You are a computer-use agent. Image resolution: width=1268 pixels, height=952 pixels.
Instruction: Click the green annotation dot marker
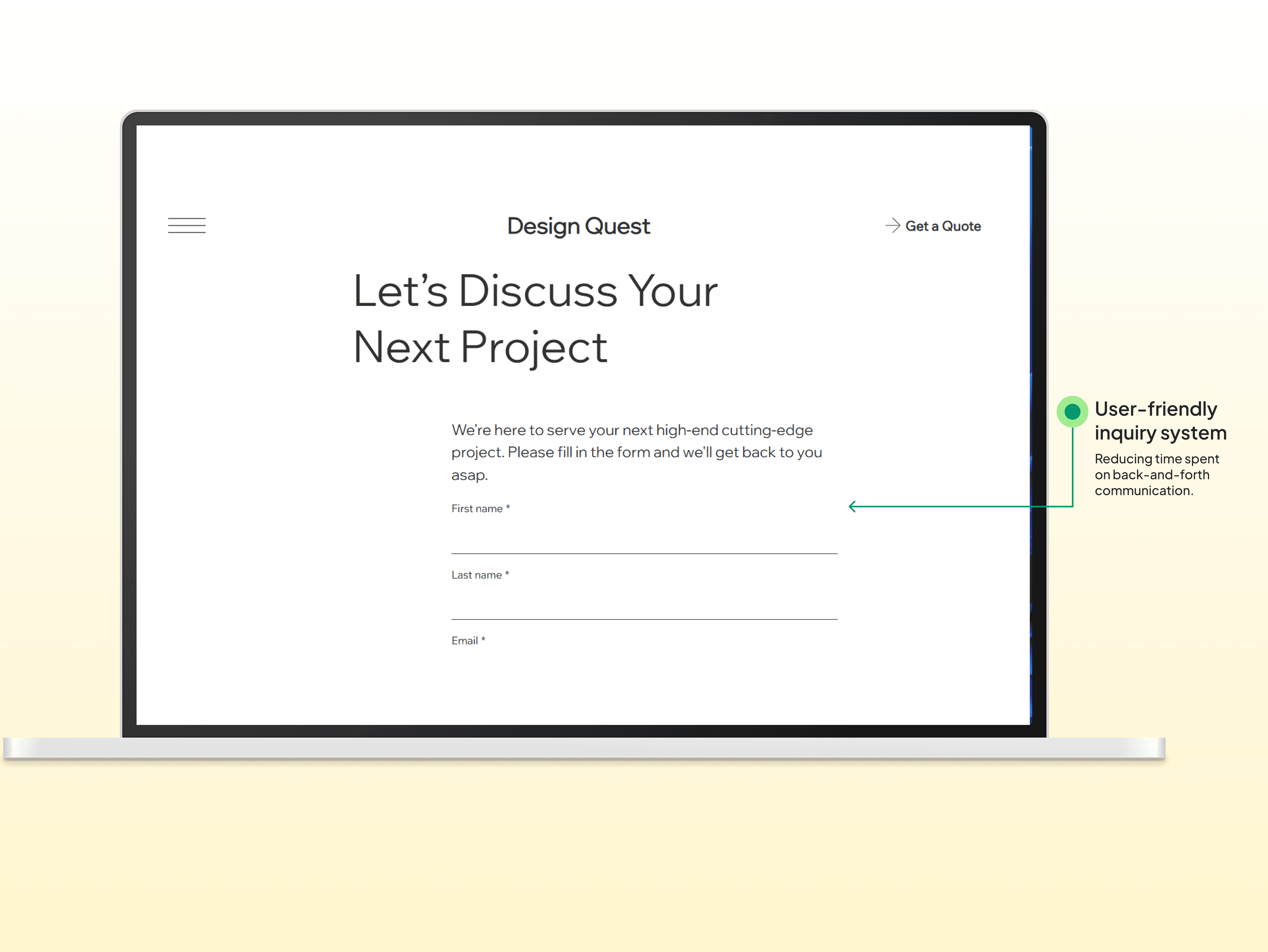(x=1072, y=411)
